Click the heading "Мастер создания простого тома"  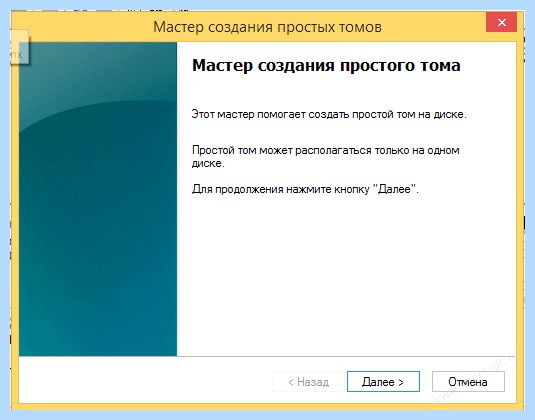click(326, 65)
